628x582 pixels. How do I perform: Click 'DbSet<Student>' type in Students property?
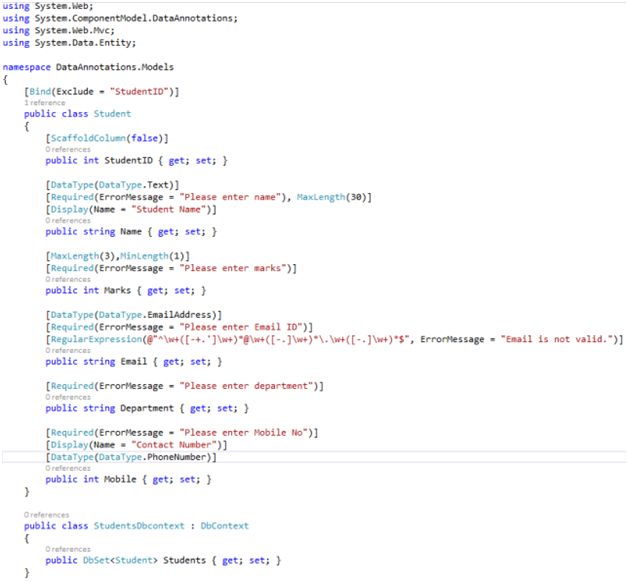point(120,560)
